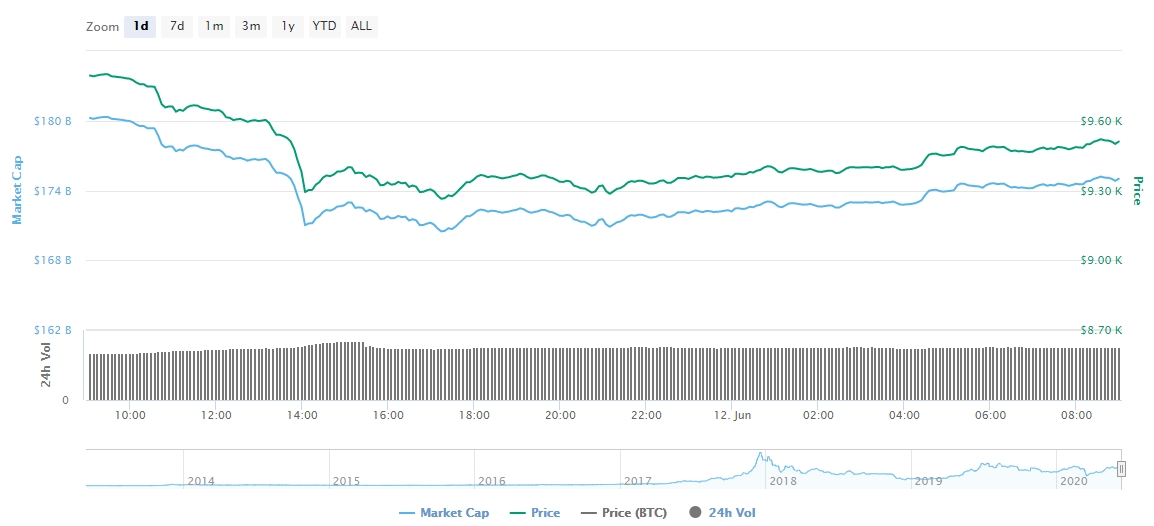This screenshot has width=1154, height=526.
Task: Toggle the Market Cap legend series
Action: click(444, 513)
